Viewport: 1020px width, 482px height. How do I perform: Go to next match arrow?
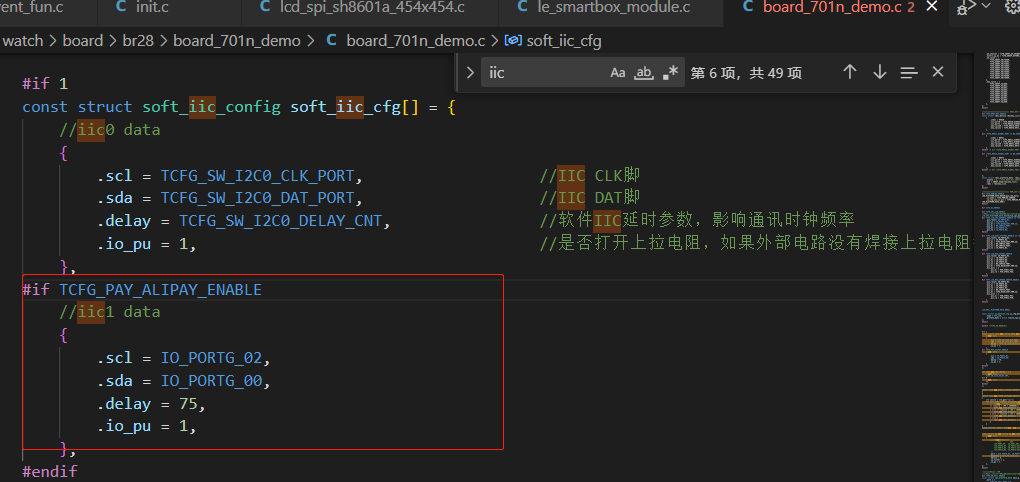click(x=879, y=72)
